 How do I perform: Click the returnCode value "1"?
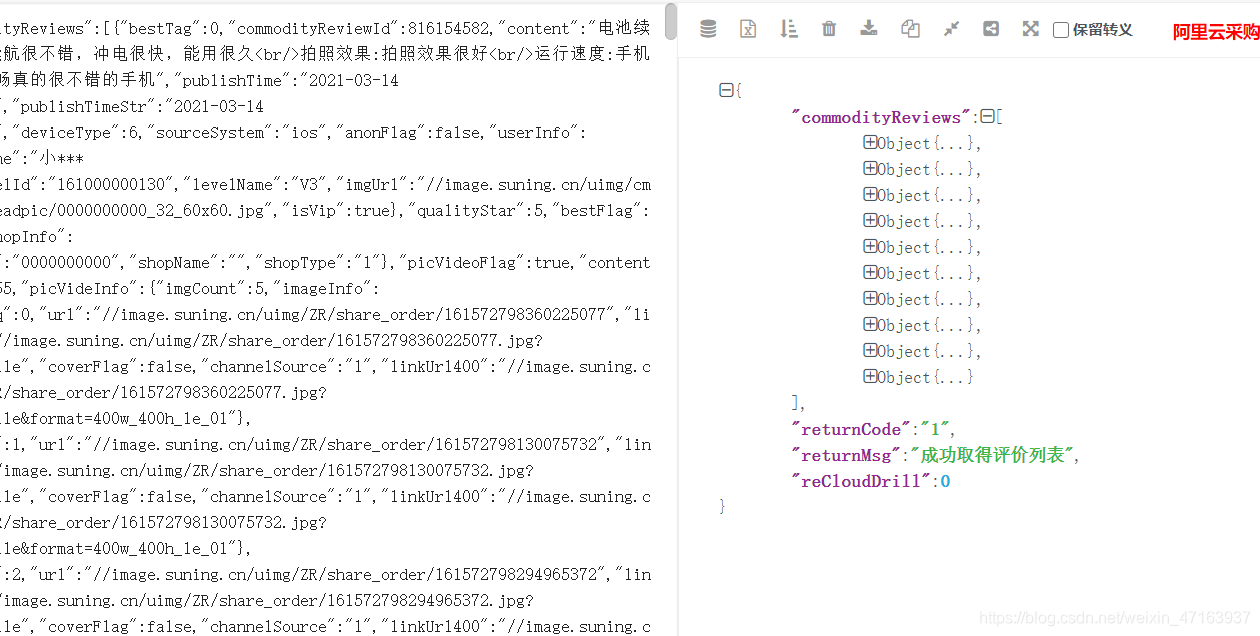click(937, 429)
